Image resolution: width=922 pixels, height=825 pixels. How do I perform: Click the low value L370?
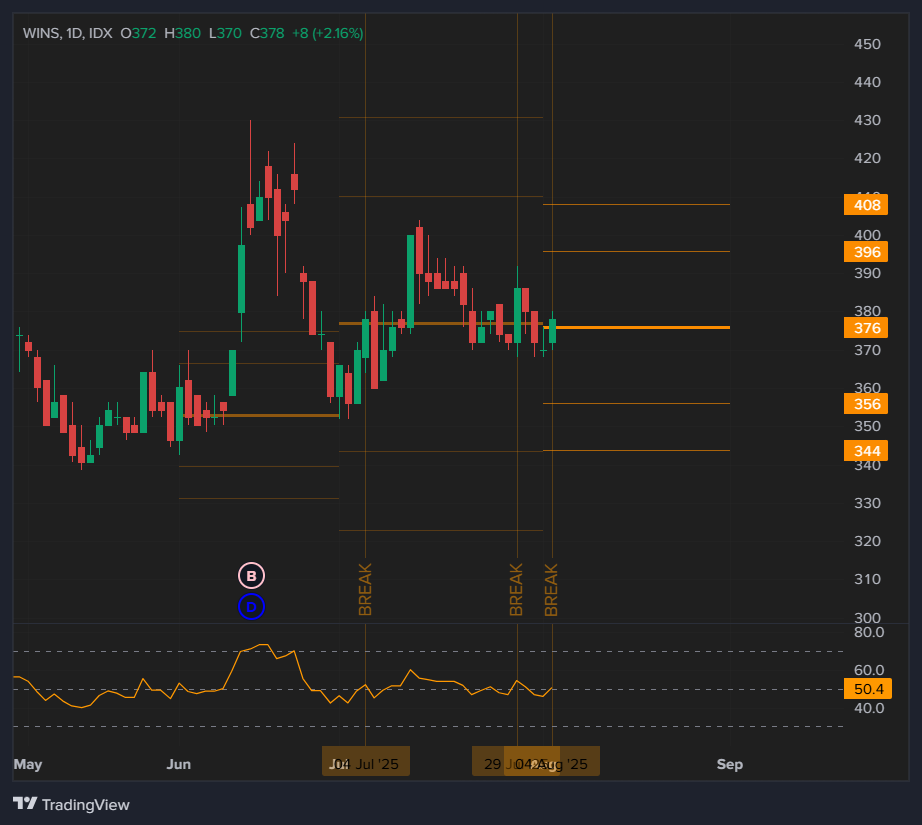(x=225, y=33)
